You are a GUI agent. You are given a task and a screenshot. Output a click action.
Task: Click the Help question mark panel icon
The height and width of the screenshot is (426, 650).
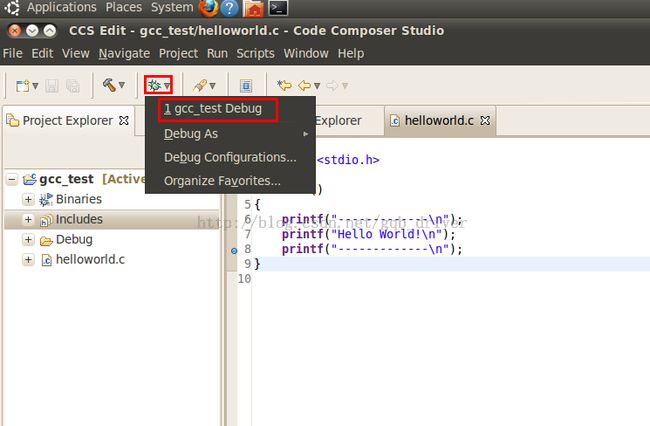point(229,8)
